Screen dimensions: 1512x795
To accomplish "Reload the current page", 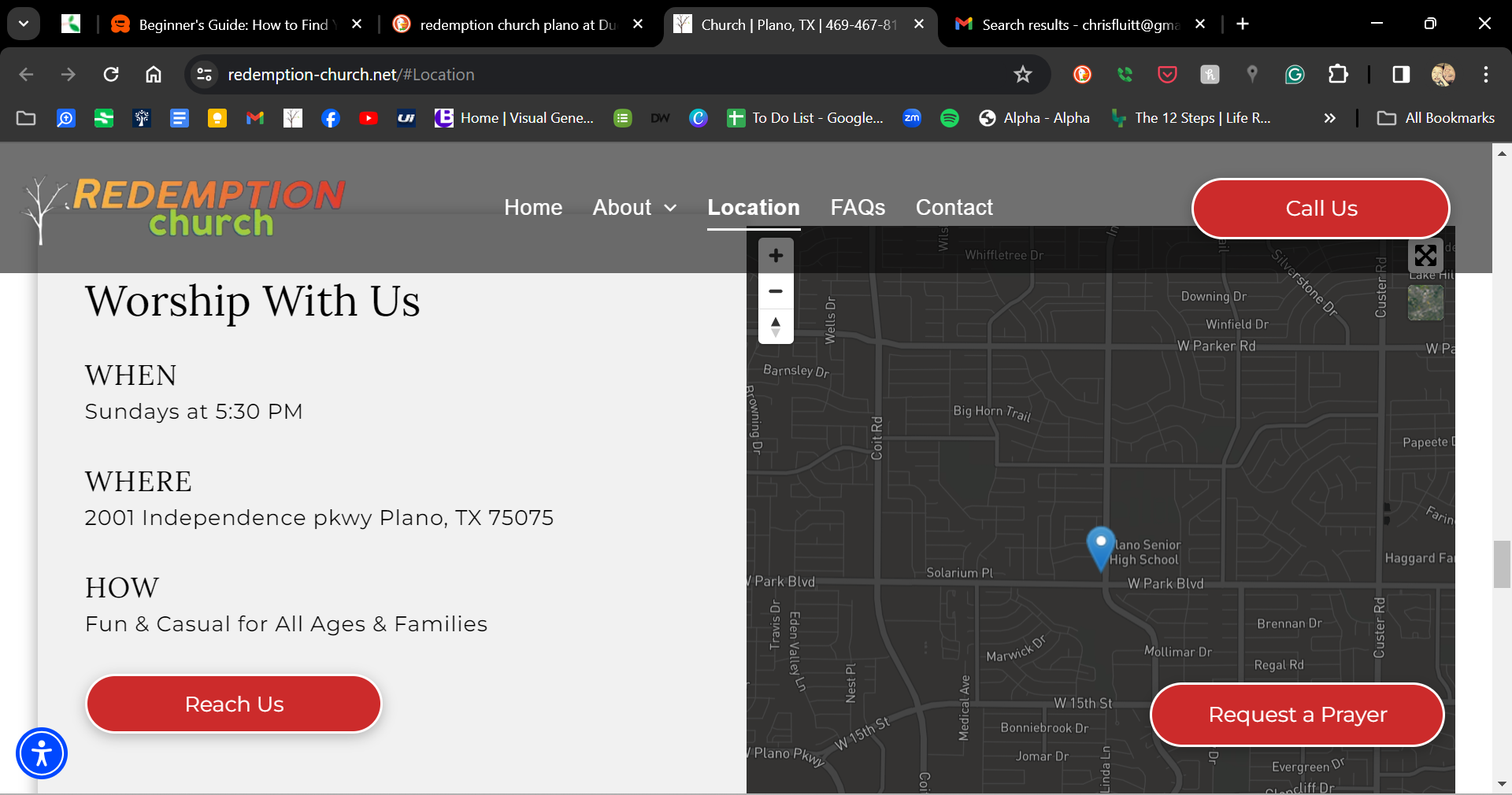I will (111, 75).
